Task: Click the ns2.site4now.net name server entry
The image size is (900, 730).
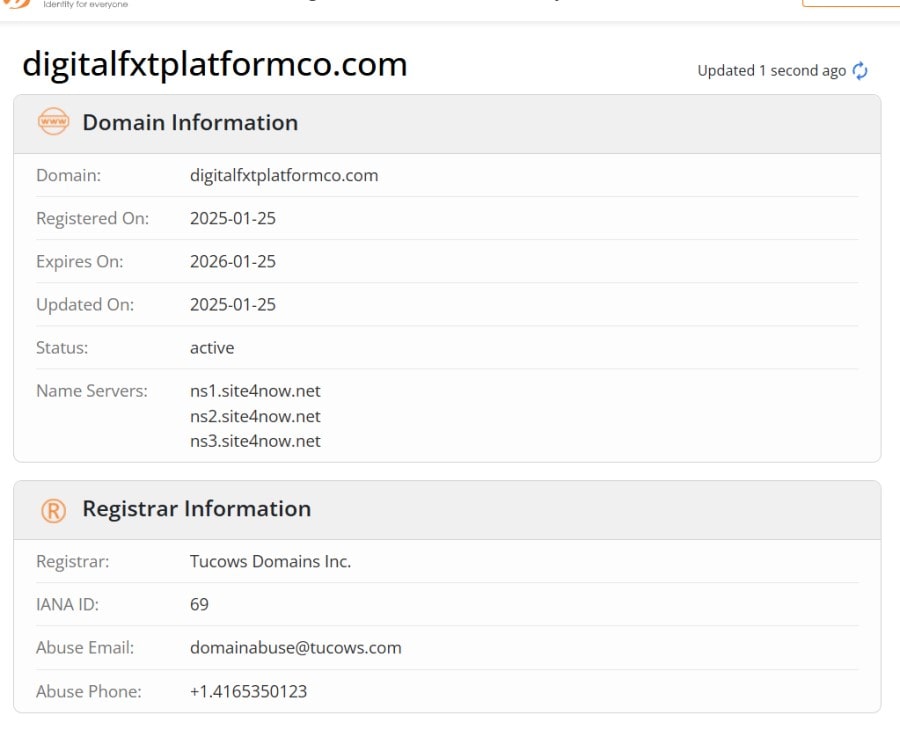Action: click(x=255, y=416)
